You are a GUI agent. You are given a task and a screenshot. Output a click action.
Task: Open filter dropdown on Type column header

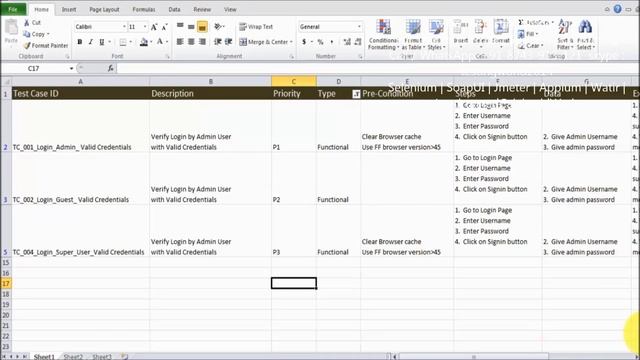[x=356, y=94]
